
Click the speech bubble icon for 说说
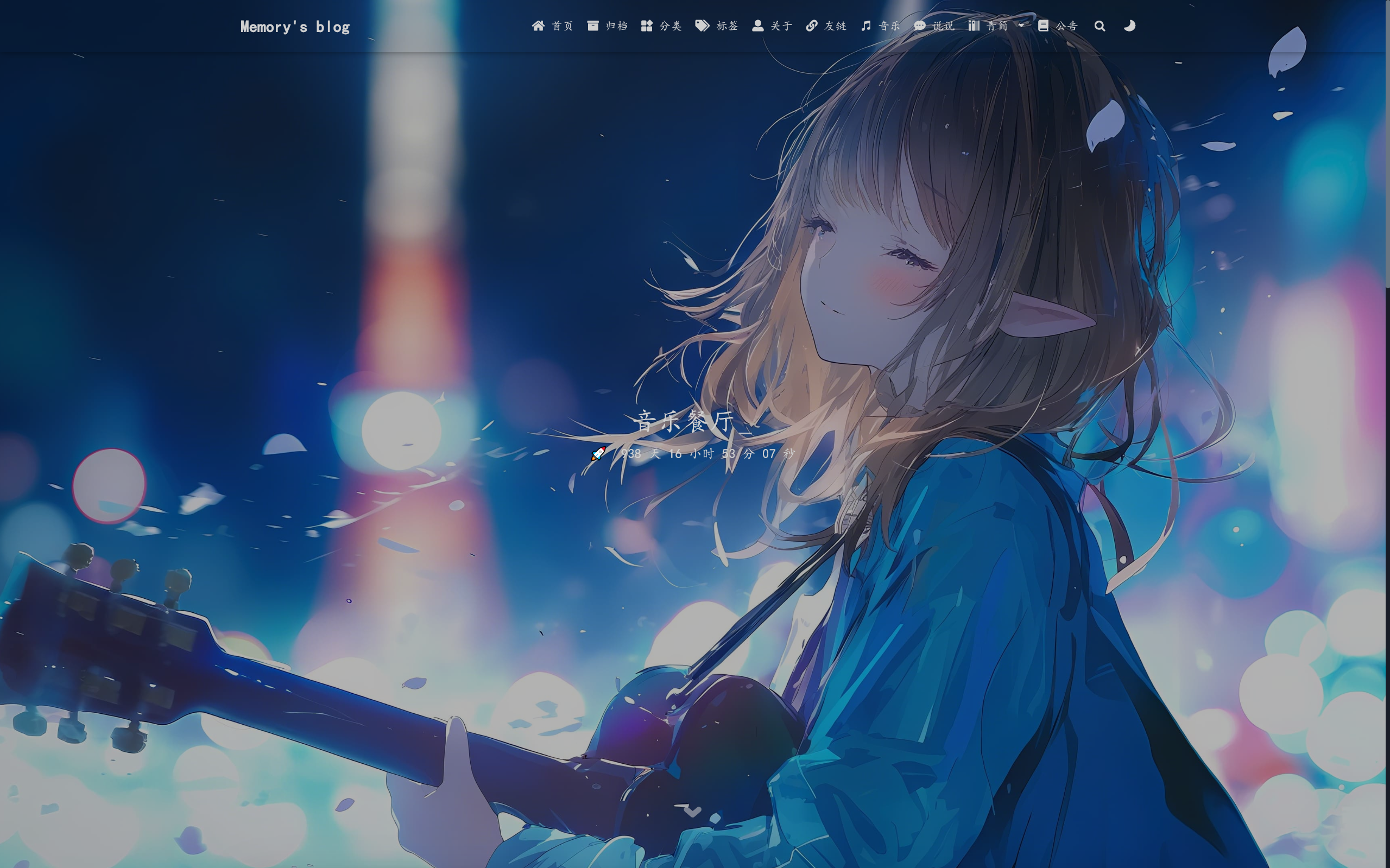pos(919,26)
